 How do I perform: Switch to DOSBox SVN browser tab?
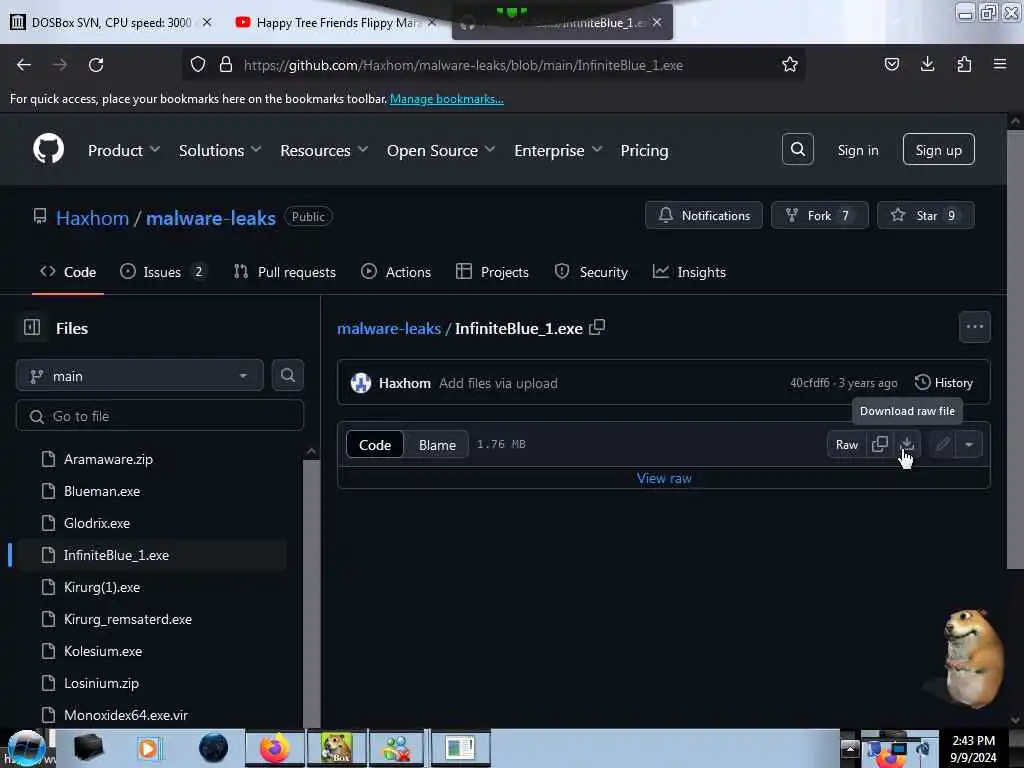tap(111, 22)
